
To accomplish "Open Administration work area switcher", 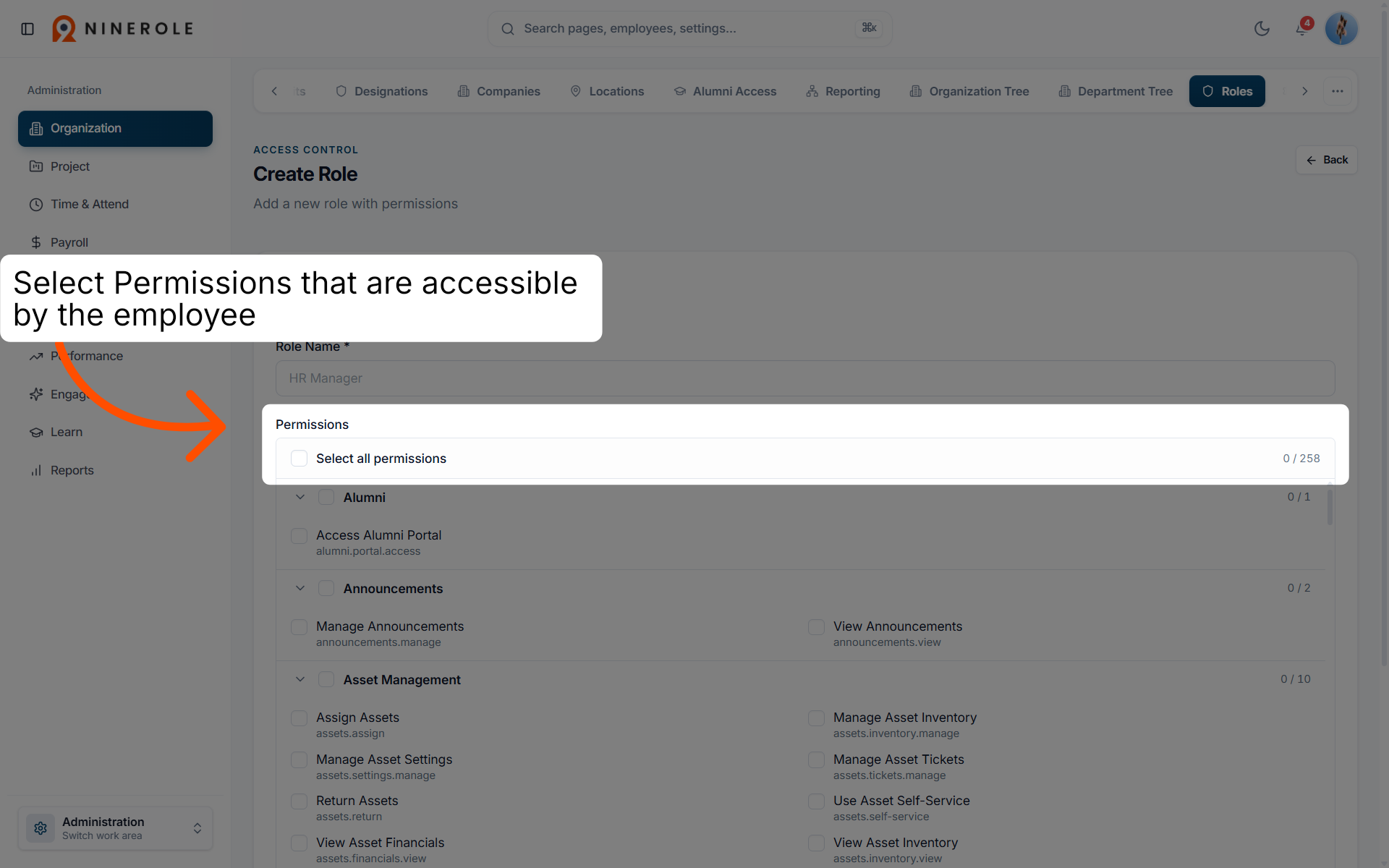I will pyautogui.click(x=115, y=828).
